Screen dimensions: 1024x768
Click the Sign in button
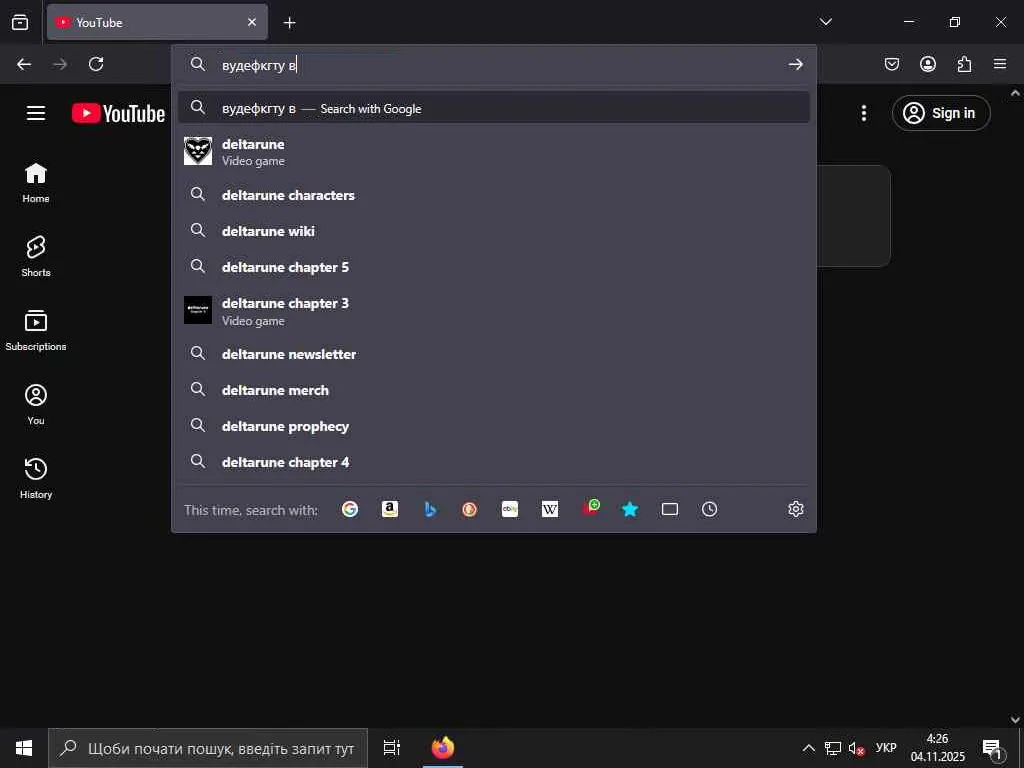pos(941,113)
